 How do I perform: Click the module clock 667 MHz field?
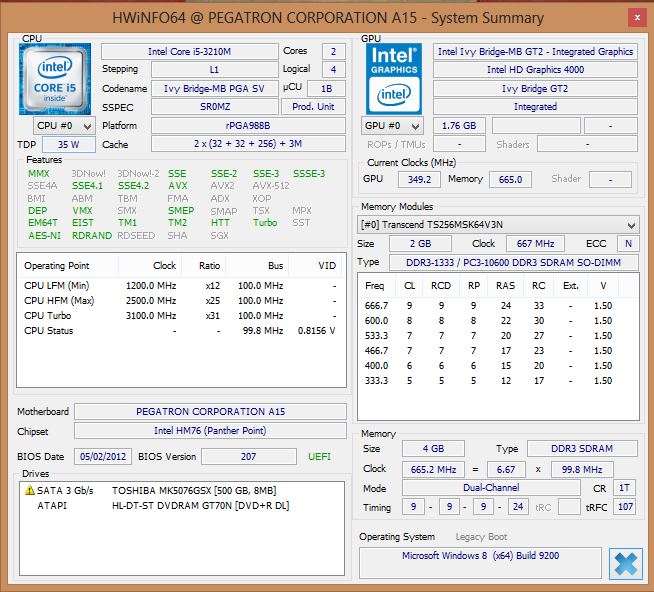[535, 244]
